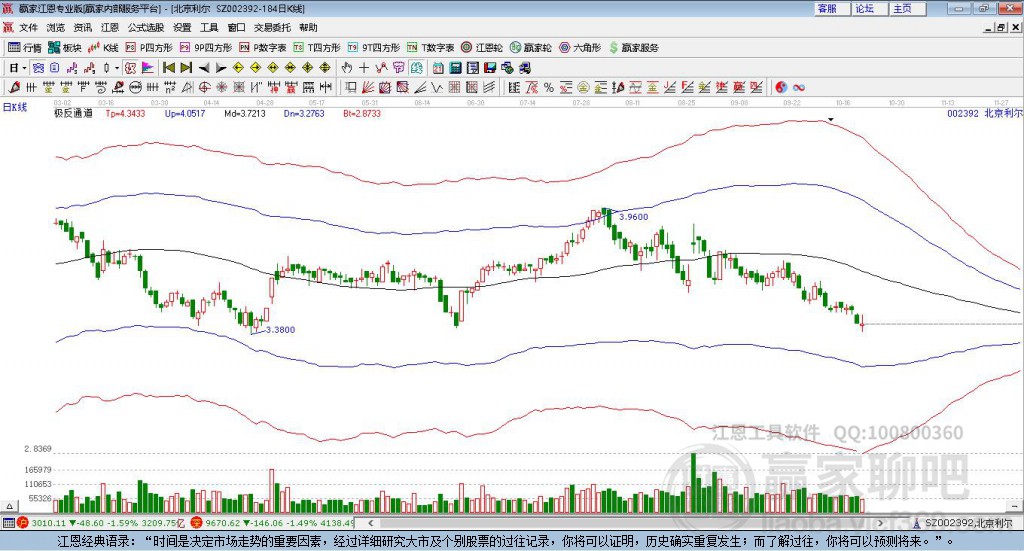1024x551 pixels.
Task: Click the 002392 北京利尔 stock label
Action: 985,113
